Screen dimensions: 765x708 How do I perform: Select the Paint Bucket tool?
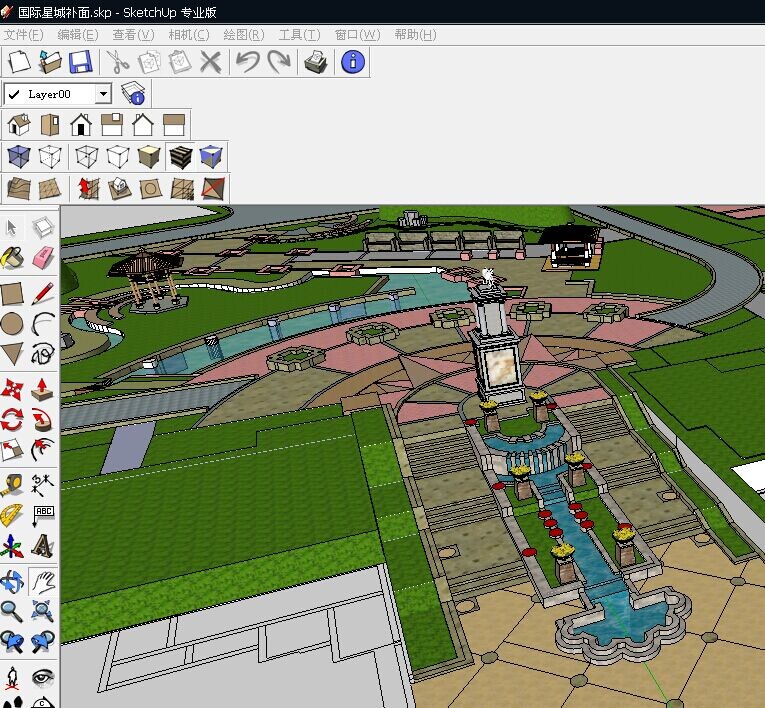tap(12, 258)
